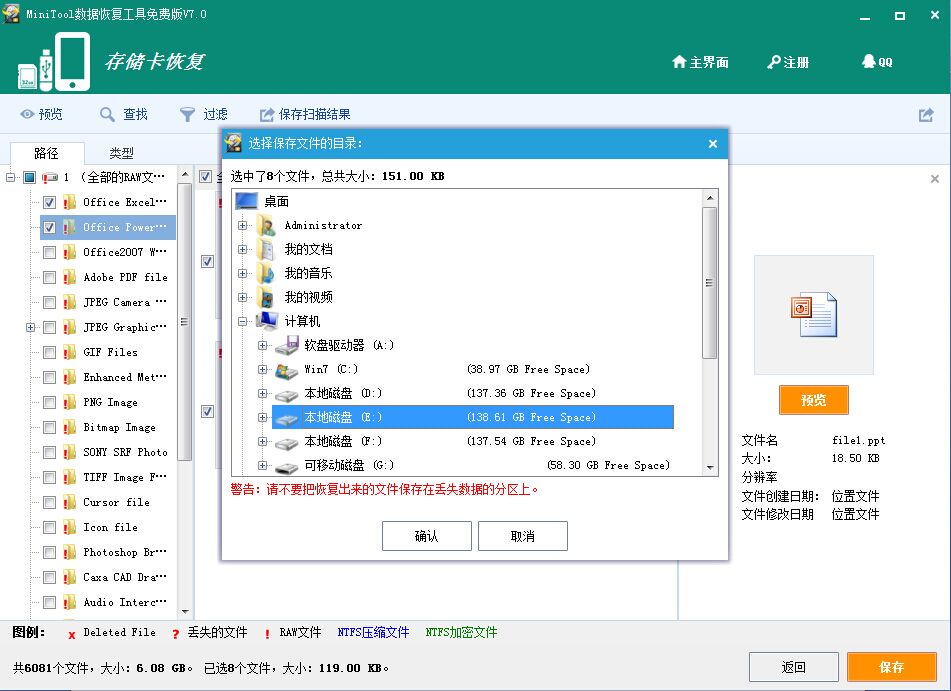Click the save scan results icon
Image resolution: width=951 pixels, height=691 pixels.
[x=267, y=115]
